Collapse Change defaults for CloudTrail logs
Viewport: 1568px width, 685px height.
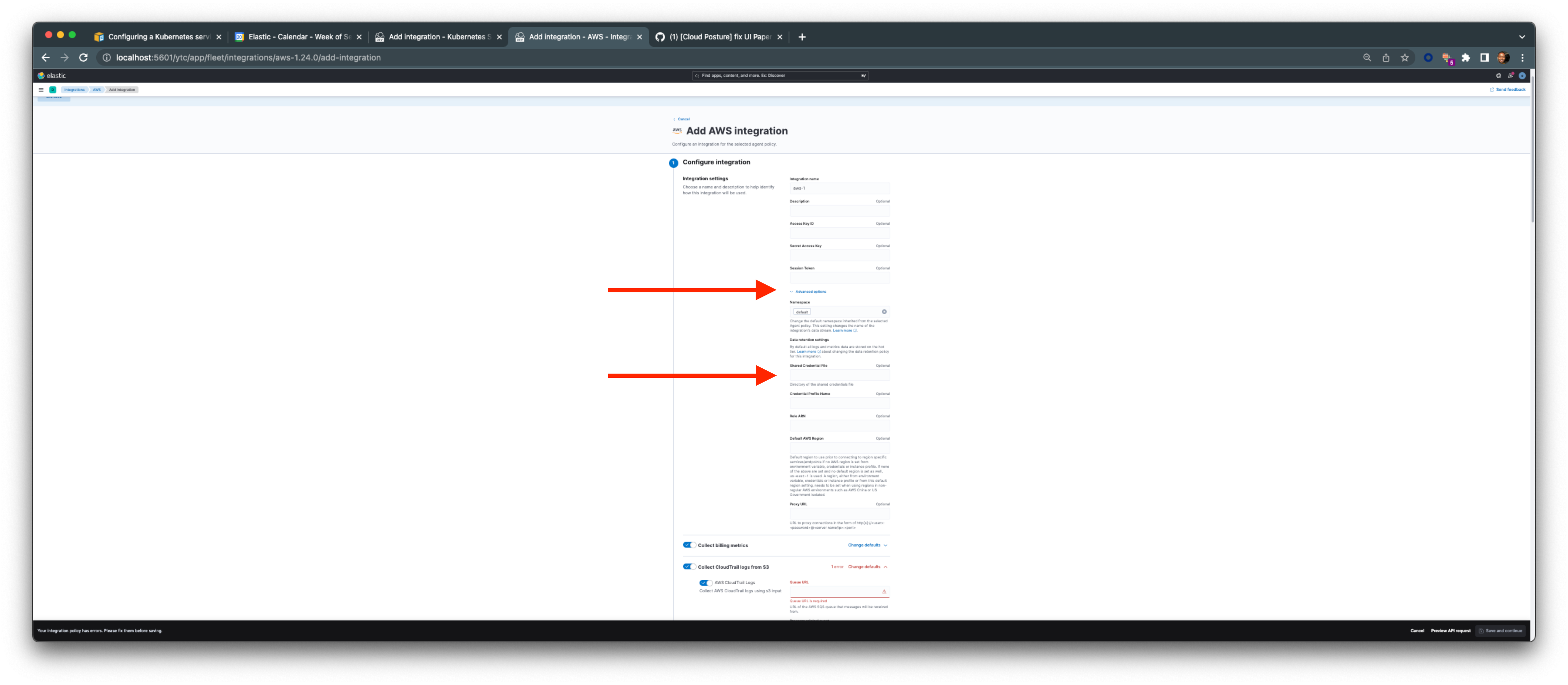pyautogui.click(x=867, y=567)
